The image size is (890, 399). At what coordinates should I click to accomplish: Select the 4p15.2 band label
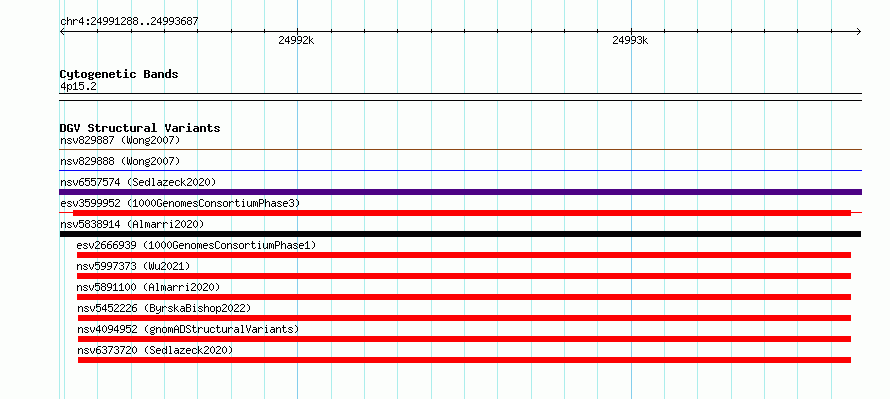78,86
